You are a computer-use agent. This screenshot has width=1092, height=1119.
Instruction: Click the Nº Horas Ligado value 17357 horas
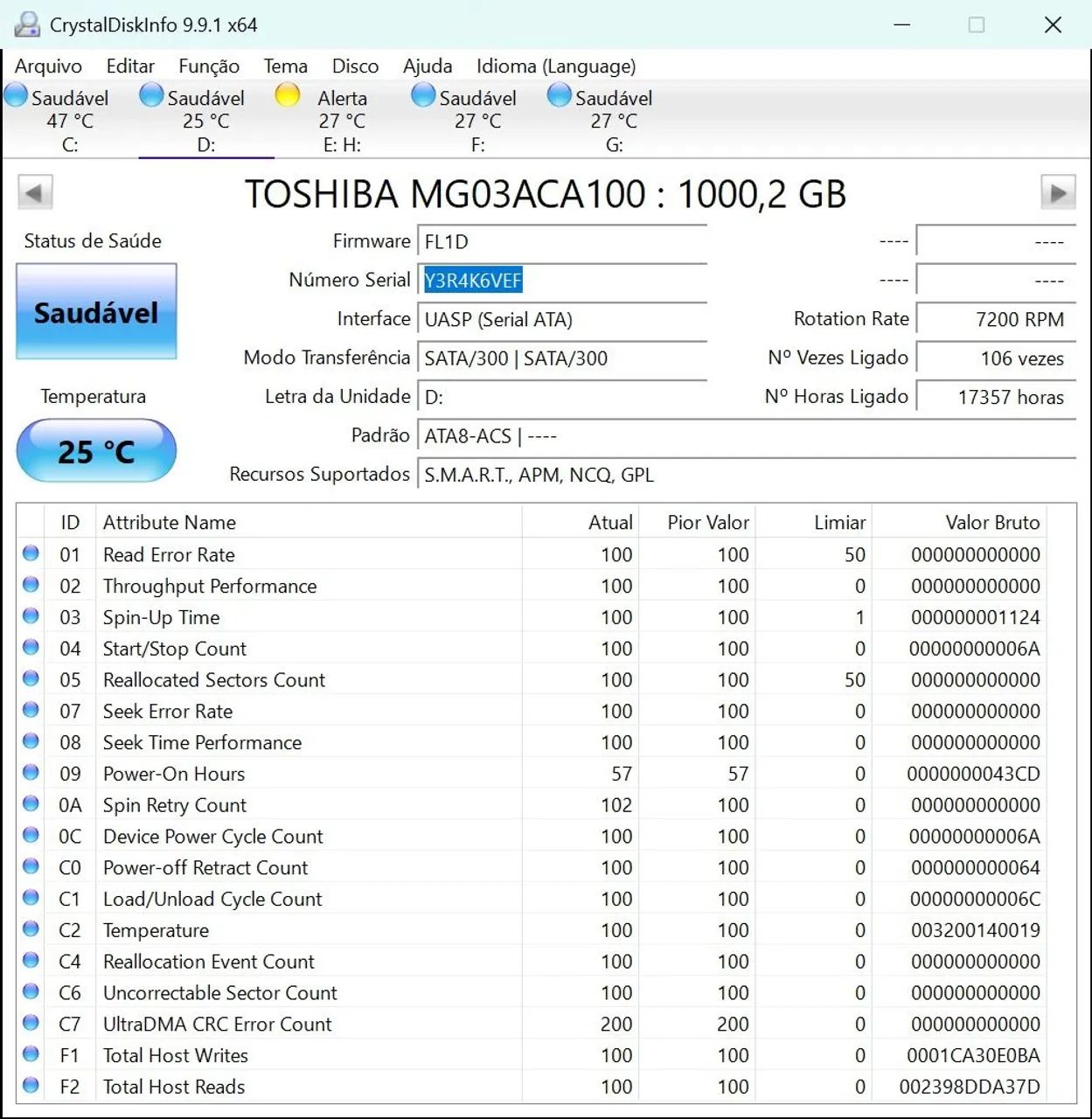click(x=996, y=397)
